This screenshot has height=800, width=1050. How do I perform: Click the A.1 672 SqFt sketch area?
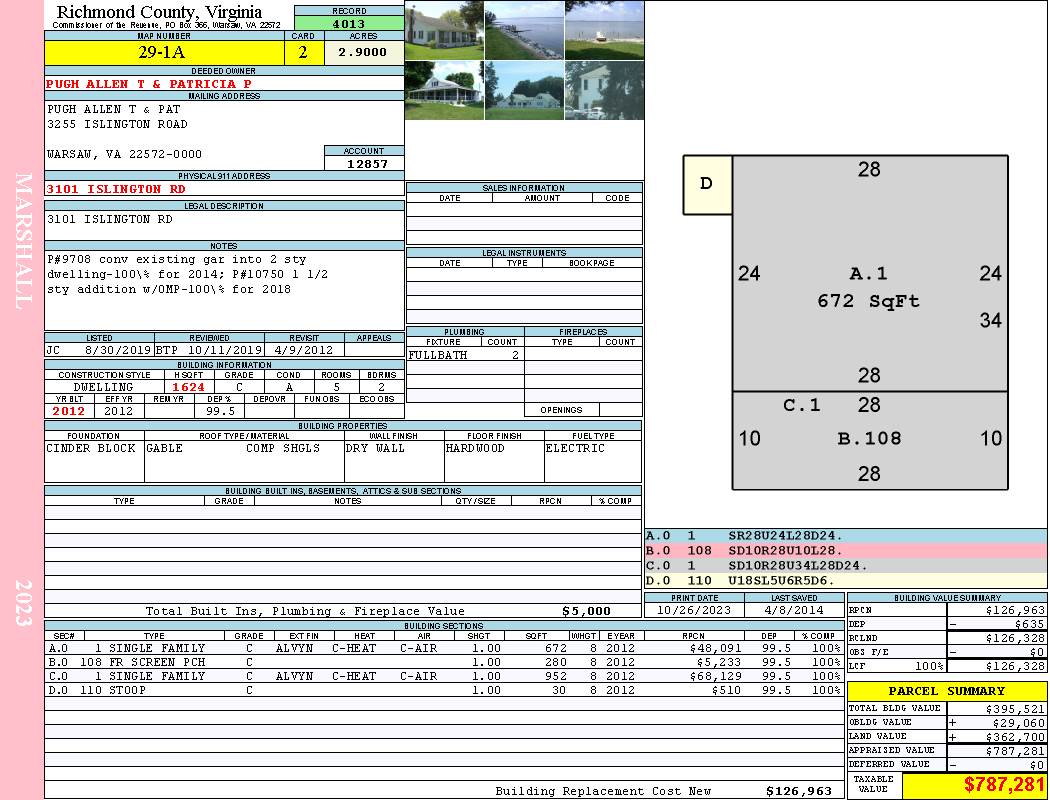pyautogui.click(x=868, y=287)
